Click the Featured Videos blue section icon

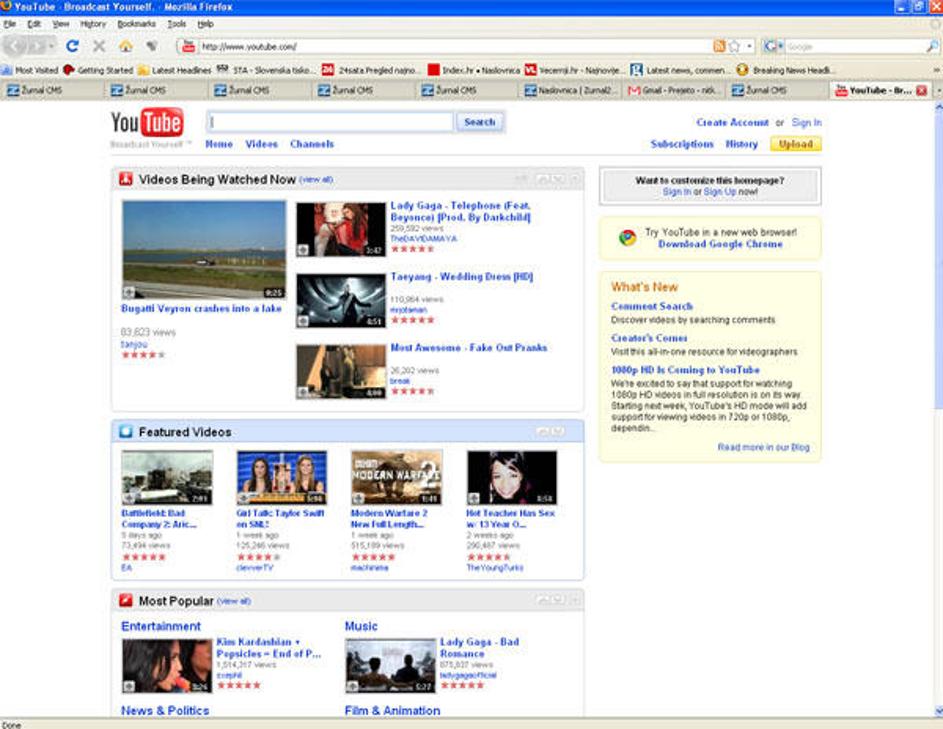tap(126, 432)
